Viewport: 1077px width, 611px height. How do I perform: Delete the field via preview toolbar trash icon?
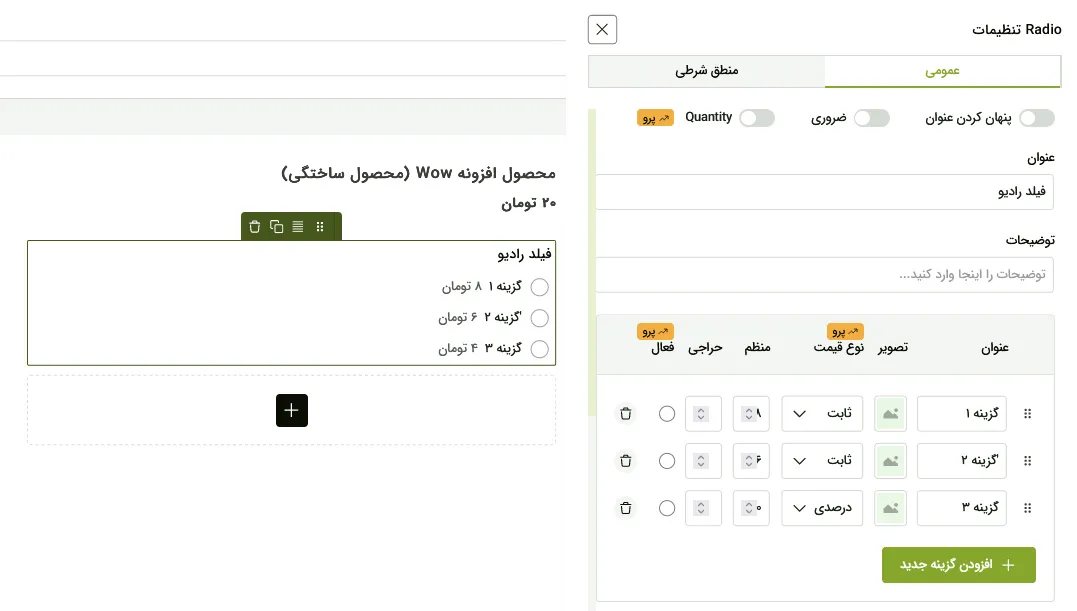pos(255,227)
